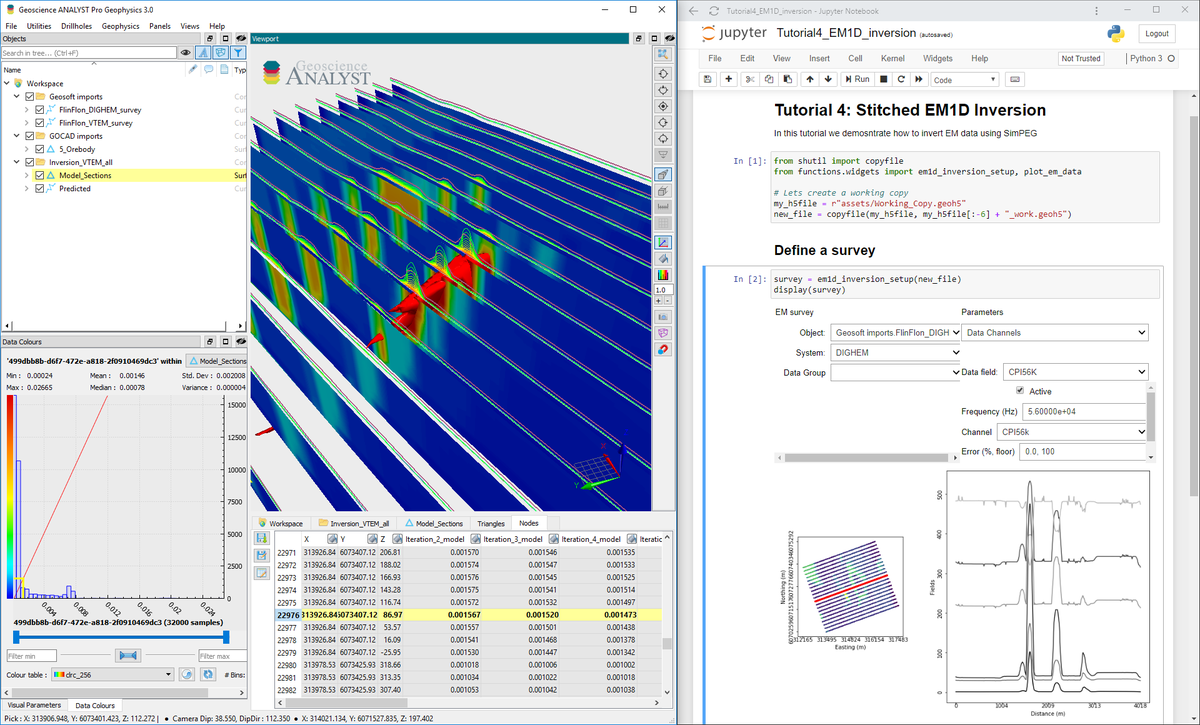Uncheck Inversion_VTEM_all checkbox
Screen dimensions: 1200x725
28,162
